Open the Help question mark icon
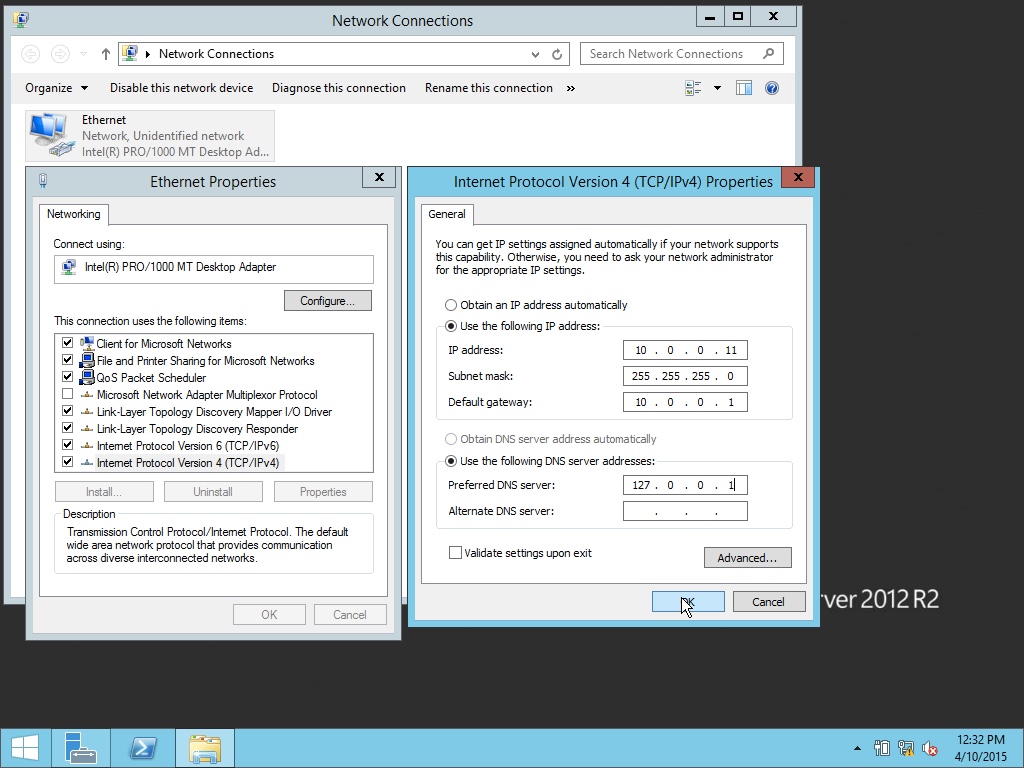The width and height of the screenshot is (1024, 768). click(x=772, y=88)
